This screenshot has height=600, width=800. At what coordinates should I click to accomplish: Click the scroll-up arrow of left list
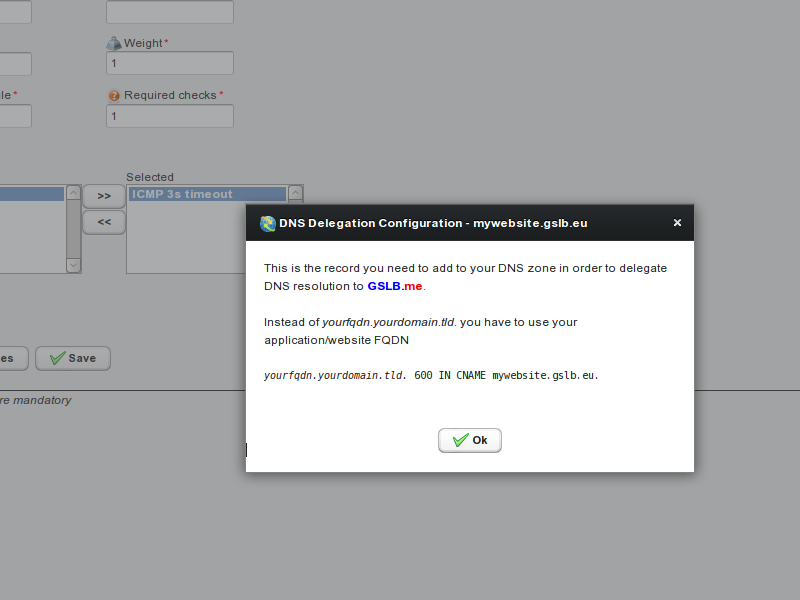click(73, 192)
